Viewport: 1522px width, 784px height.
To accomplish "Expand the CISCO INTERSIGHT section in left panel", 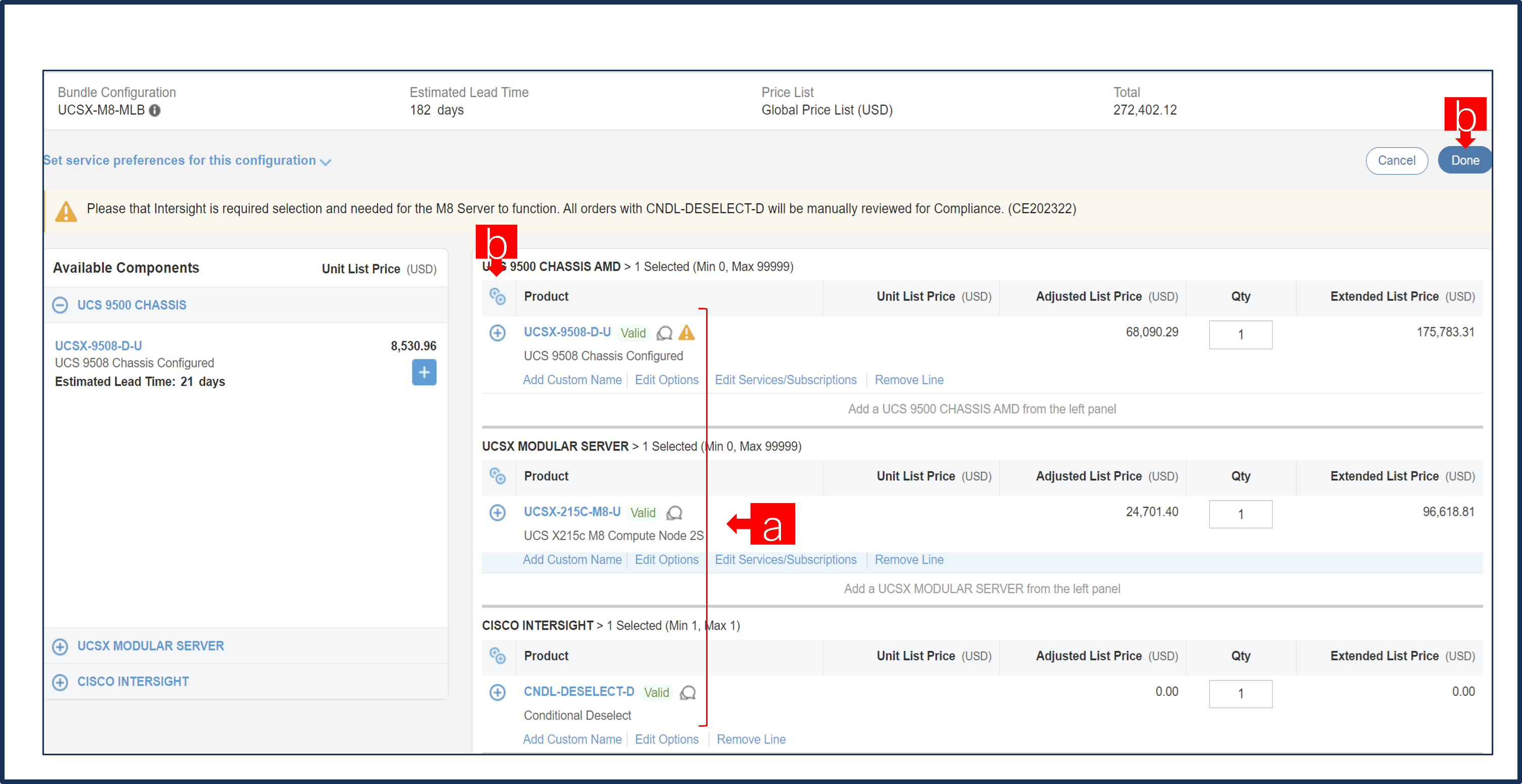I will [x=60, y=682].
